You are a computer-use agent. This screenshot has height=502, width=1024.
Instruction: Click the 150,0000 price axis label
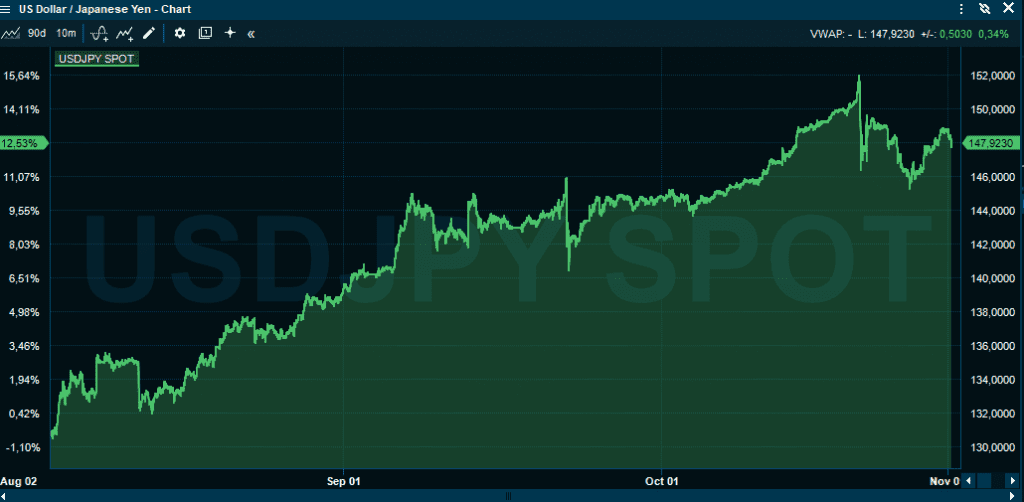point(994,110)
